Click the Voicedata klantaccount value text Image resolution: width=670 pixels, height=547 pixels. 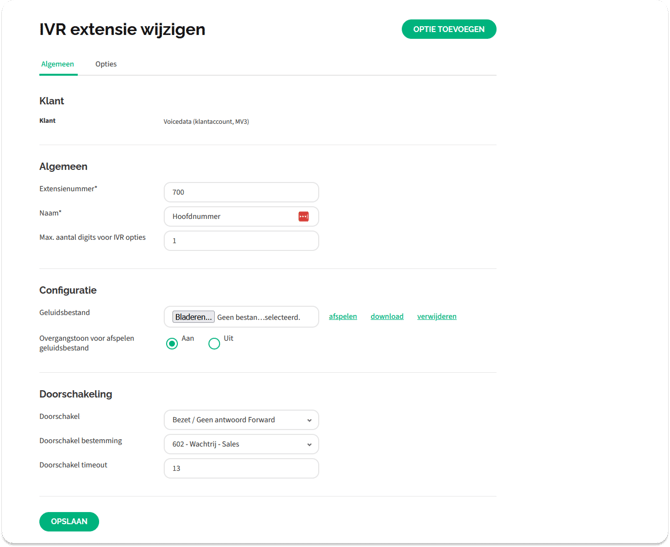[206, 121]
